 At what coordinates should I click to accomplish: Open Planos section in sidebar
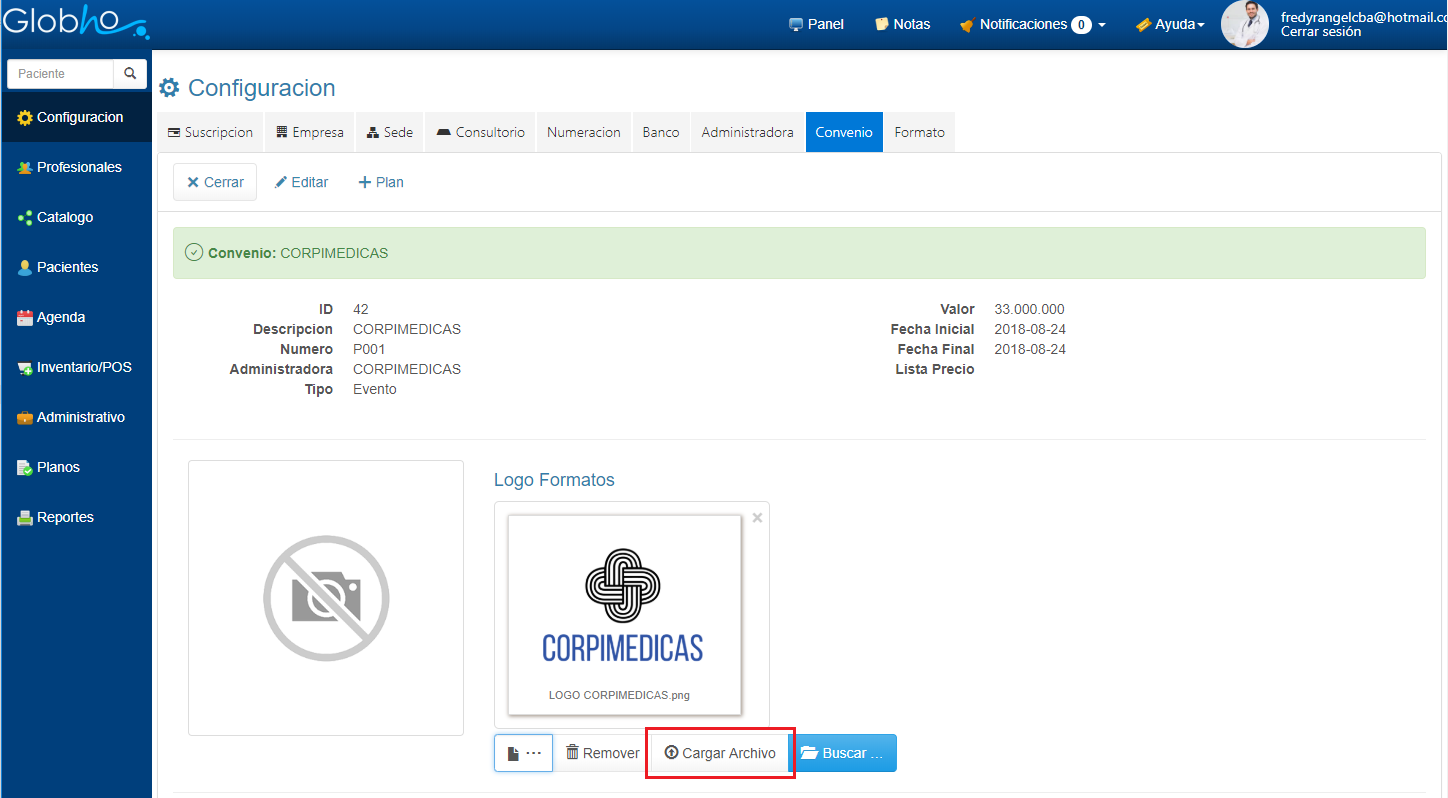[57, 467]
